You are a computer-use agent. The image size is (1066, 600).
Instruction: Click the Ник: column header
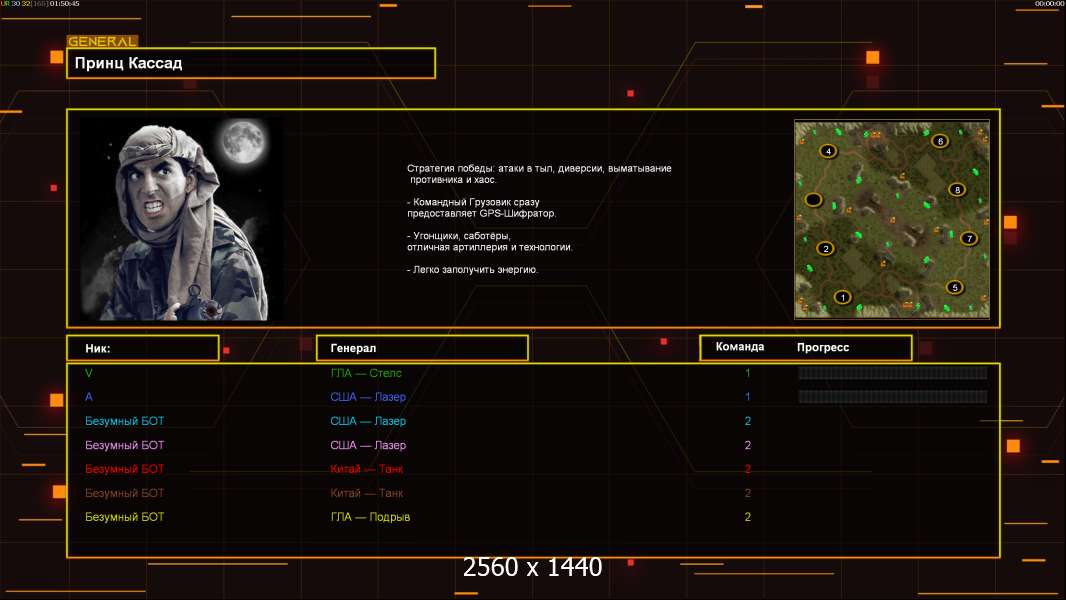142,348
